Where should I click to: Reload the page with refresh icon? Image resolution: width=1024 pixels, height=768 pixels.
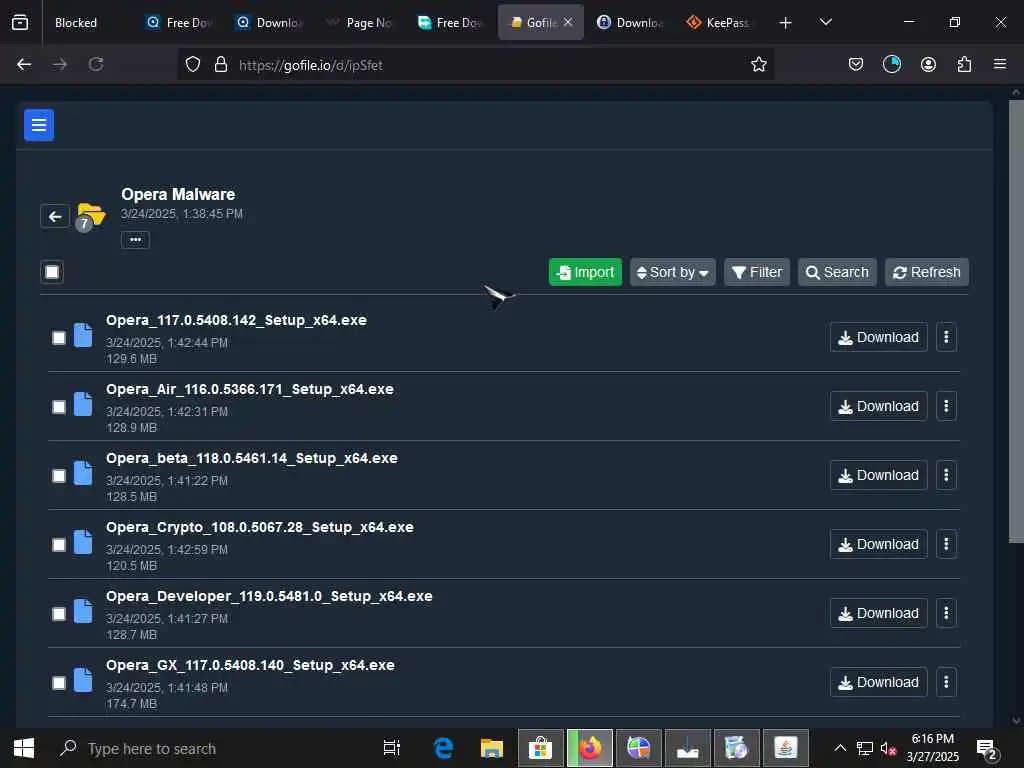click(96, 64)
